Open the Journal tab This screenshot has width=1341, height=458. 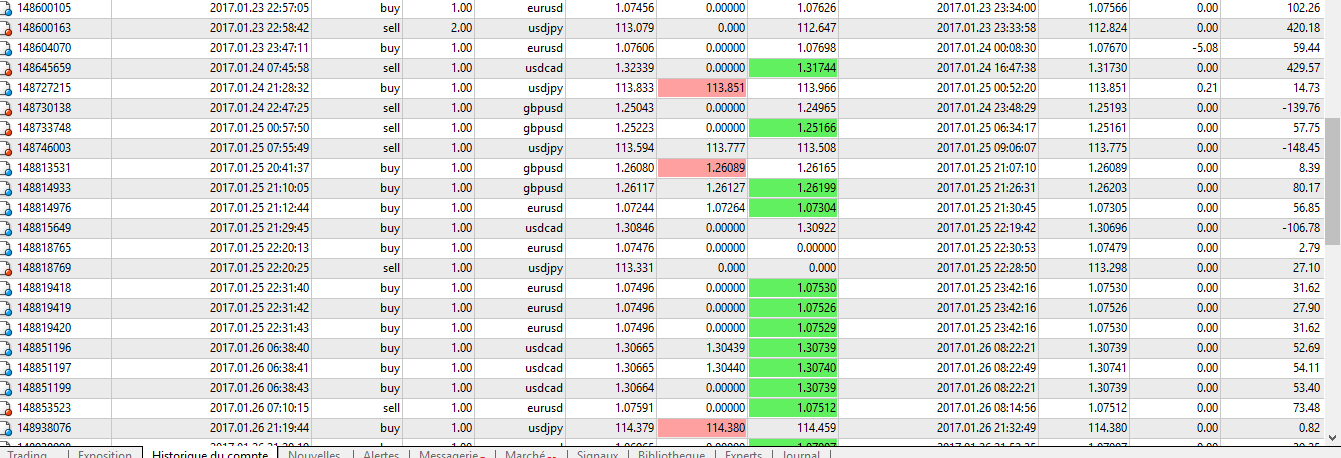(x=801, y=453)
